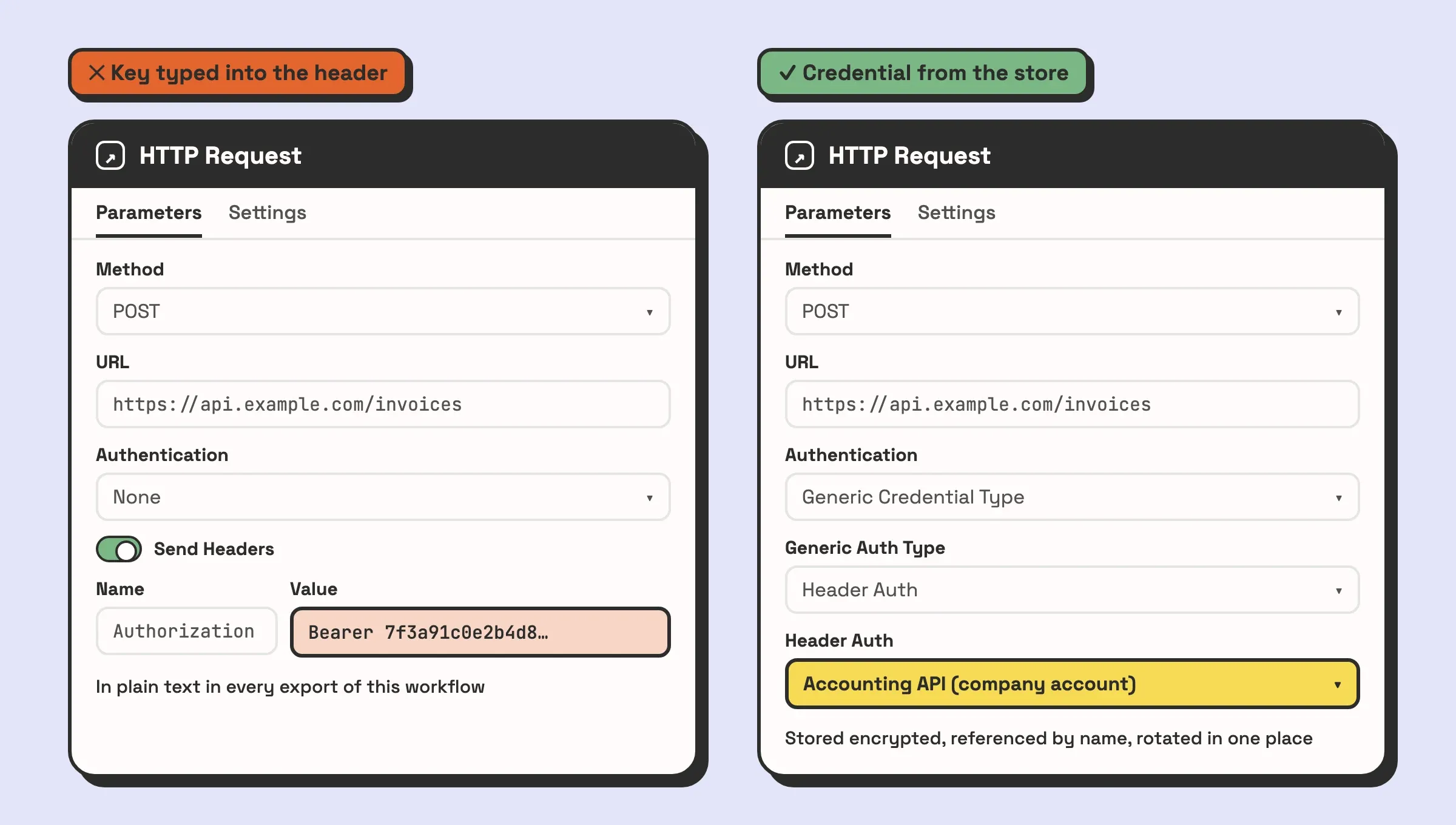Switch to Settings tab in right panel
The height and width of the screenshot is (825, 1456).
957,213
